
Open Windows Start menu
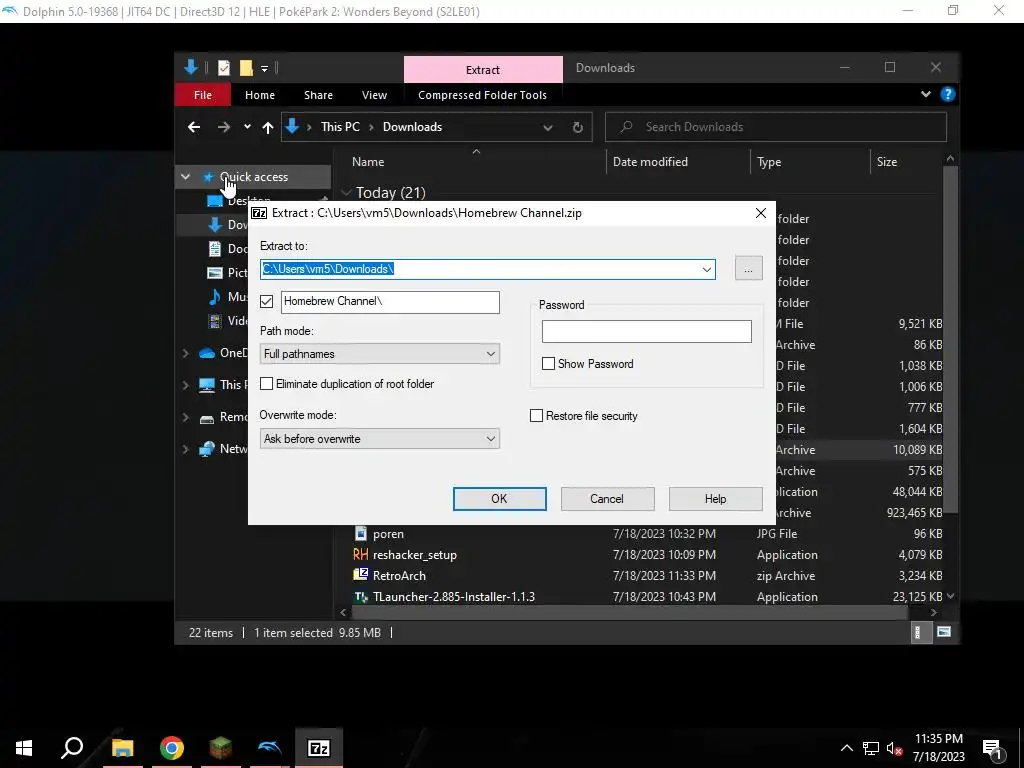point(24,748)
